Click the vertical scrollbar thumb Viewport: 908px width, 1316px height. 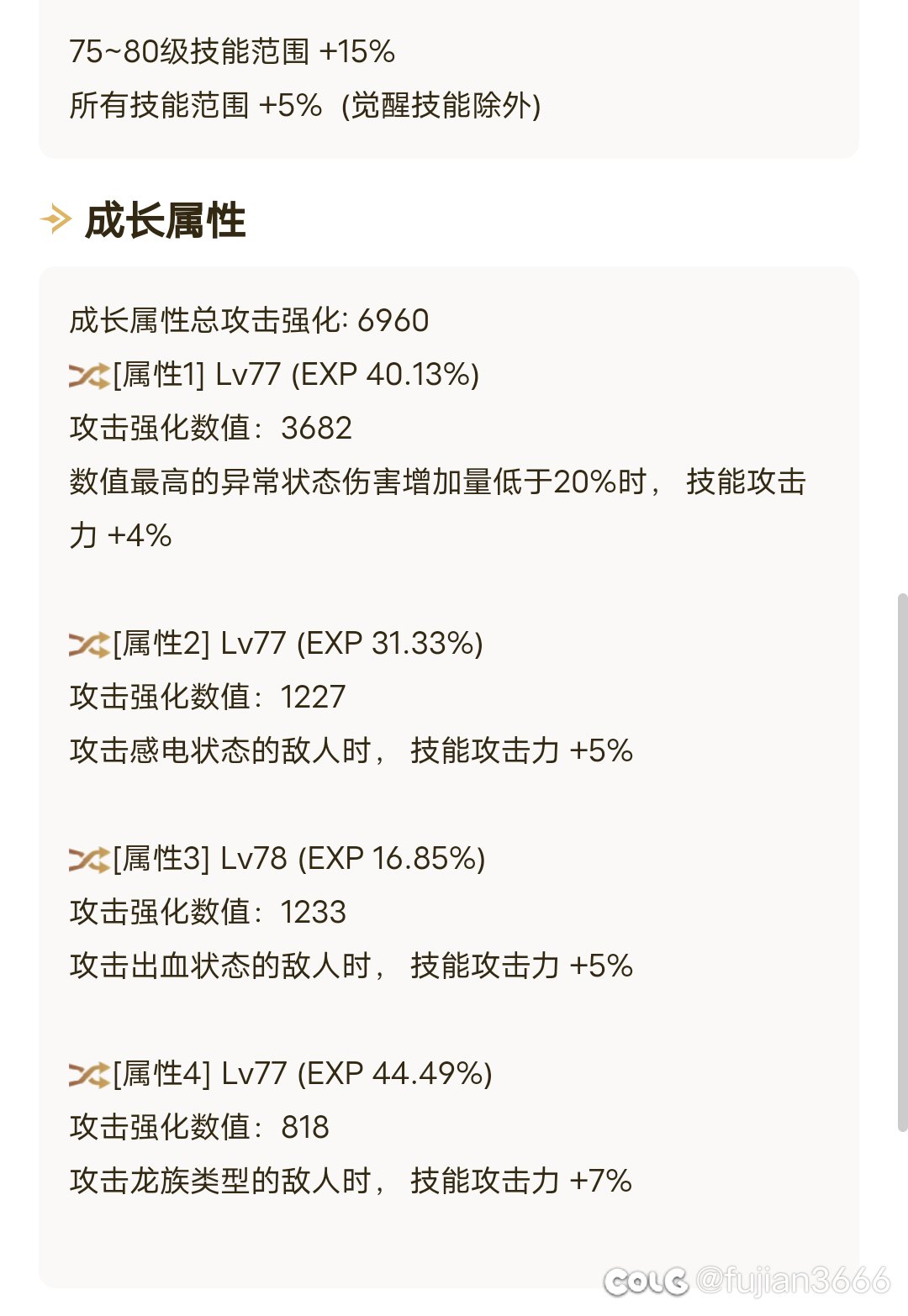(x=902, y=861)
